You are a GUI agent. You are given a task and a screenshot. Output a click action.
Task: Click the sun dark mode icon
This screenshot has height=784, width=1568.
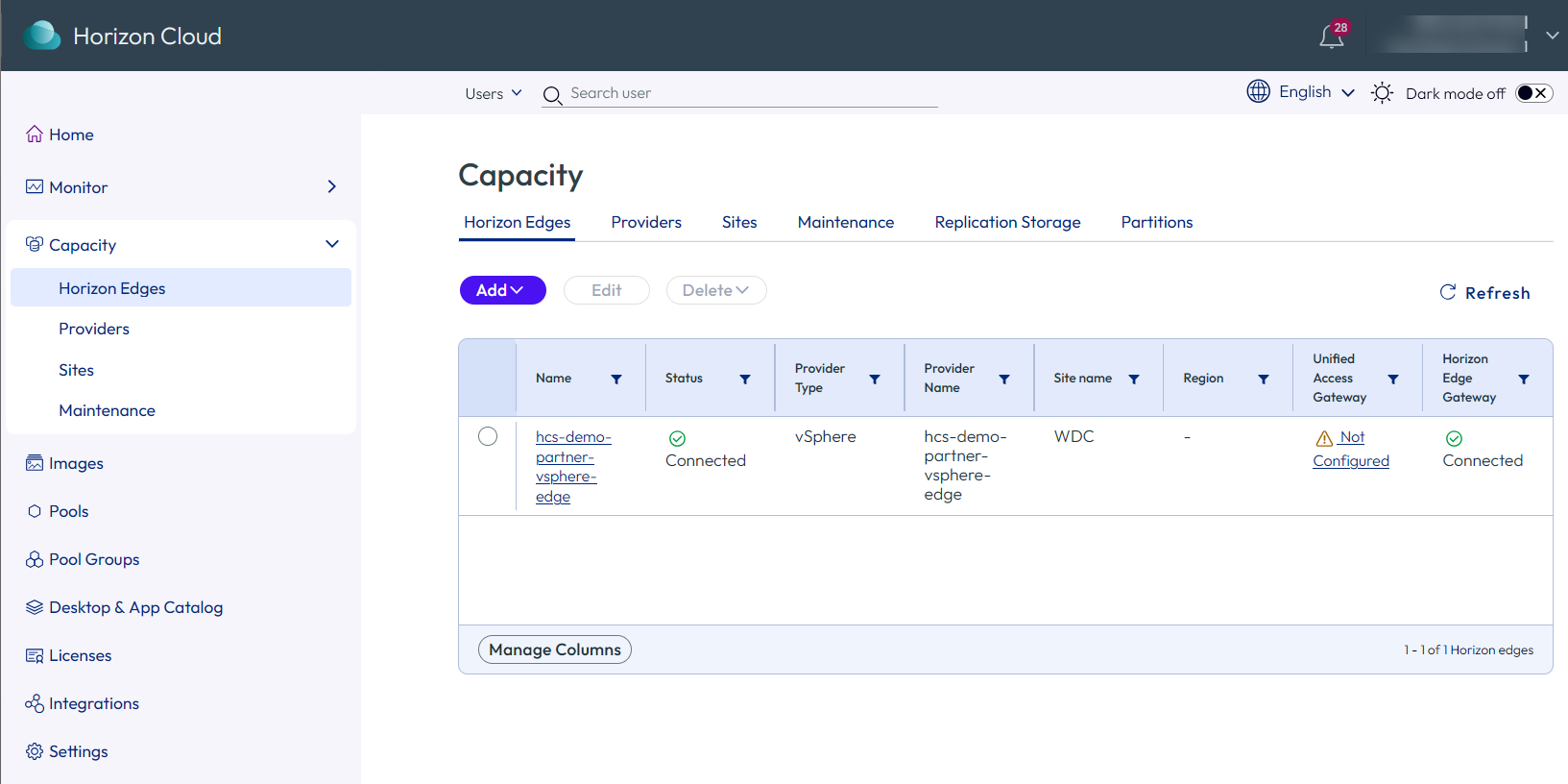pos(1382,93)
